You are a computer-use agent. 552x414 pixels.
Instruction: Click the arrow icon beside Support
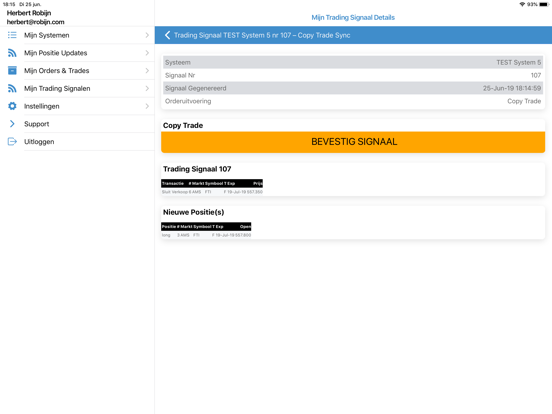(12, 124)
